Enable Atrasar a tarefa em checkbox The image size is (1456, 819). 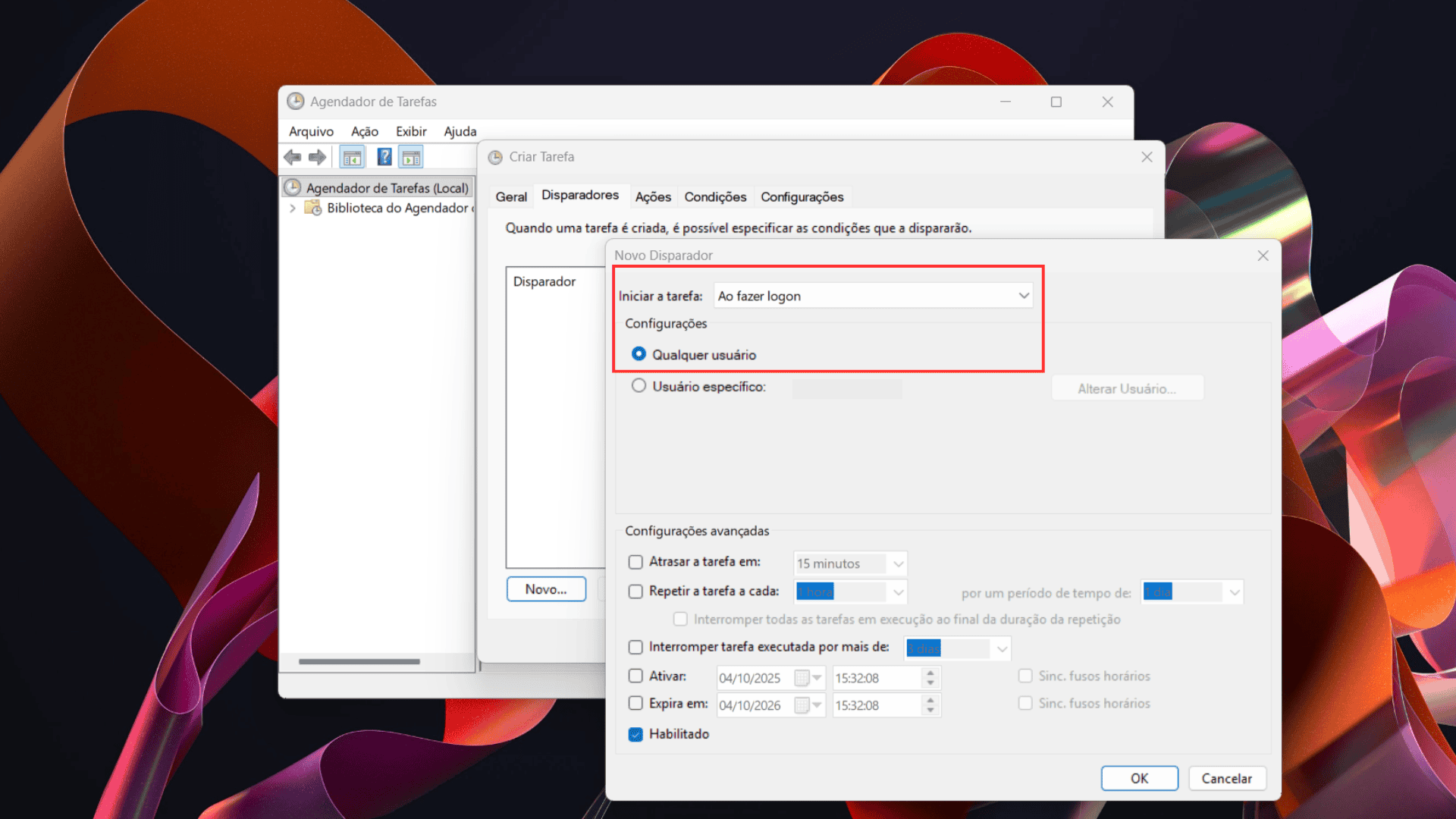pyautogui.click(x=635, y=562)
